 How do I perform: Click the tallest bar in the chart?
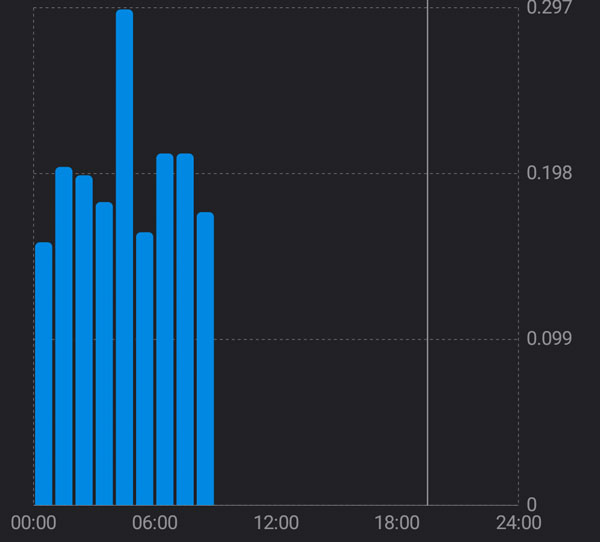point(124,258)
